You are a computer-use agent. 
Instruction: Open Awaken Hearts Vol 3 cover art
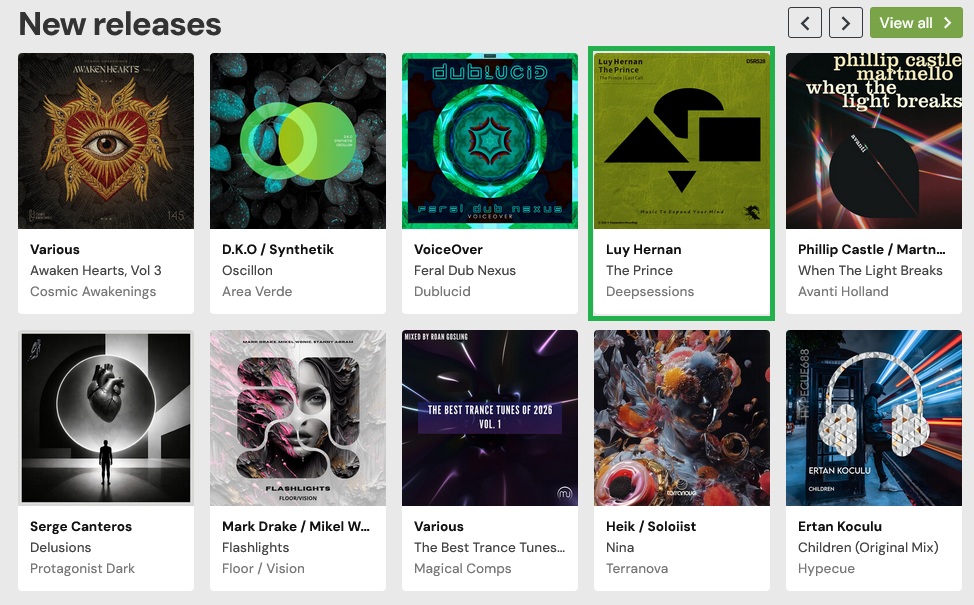tap(106, 141)
